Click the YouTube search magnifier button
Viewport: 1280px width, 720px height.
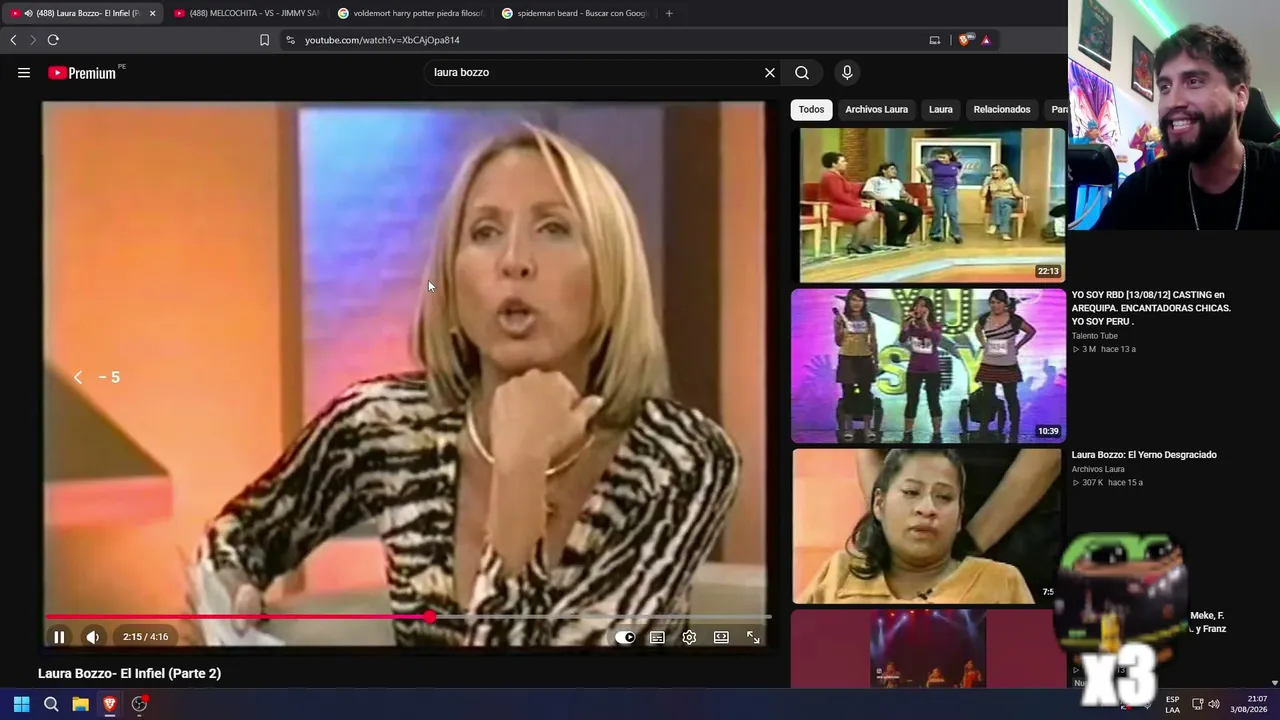[802, 72]
